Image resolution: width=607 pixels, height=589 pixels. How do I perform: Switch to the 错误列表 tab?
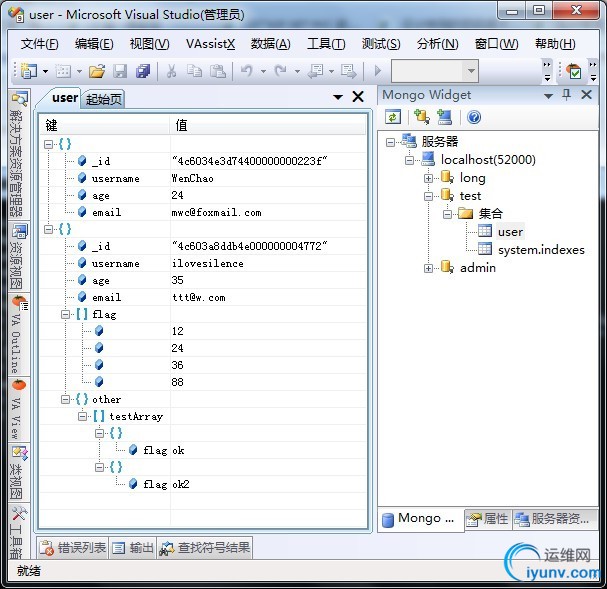[x=73, y=548]
